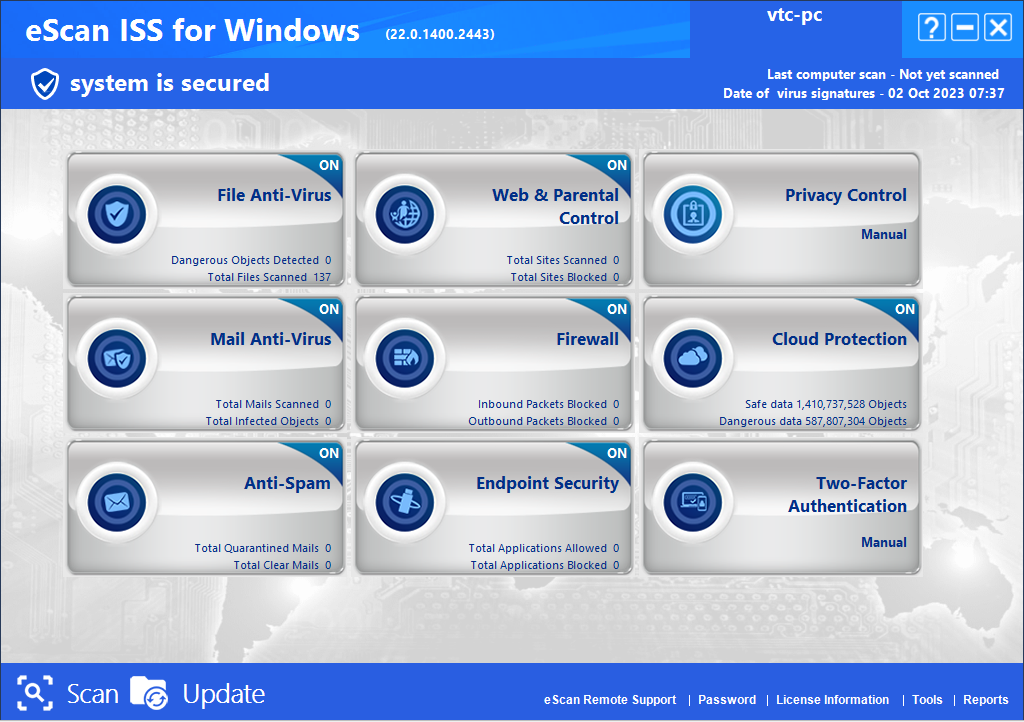This screenshot has width=1024, height=722.
Task: Open the Anti-Spam envelope icon
Action: pyautogui.click(x=117, y=501)
